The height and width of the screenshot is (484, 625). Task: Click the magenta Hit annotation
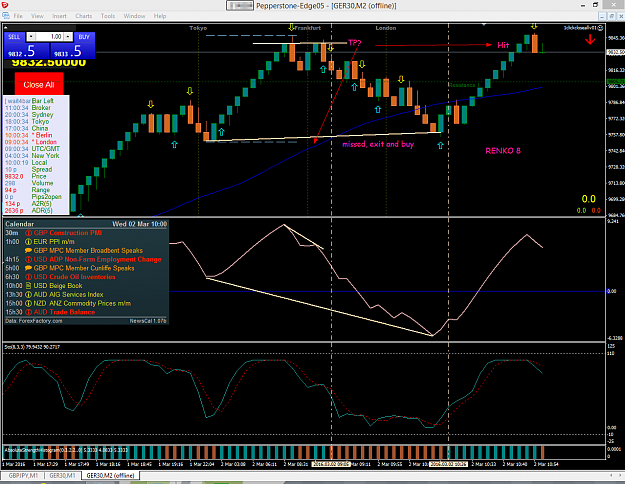tap(503, 45)
